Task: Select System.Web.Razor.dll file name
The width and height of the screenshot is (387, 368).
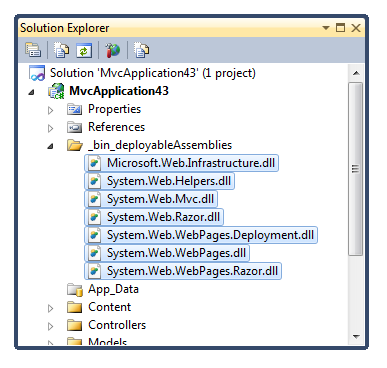Action: [163, 217]
